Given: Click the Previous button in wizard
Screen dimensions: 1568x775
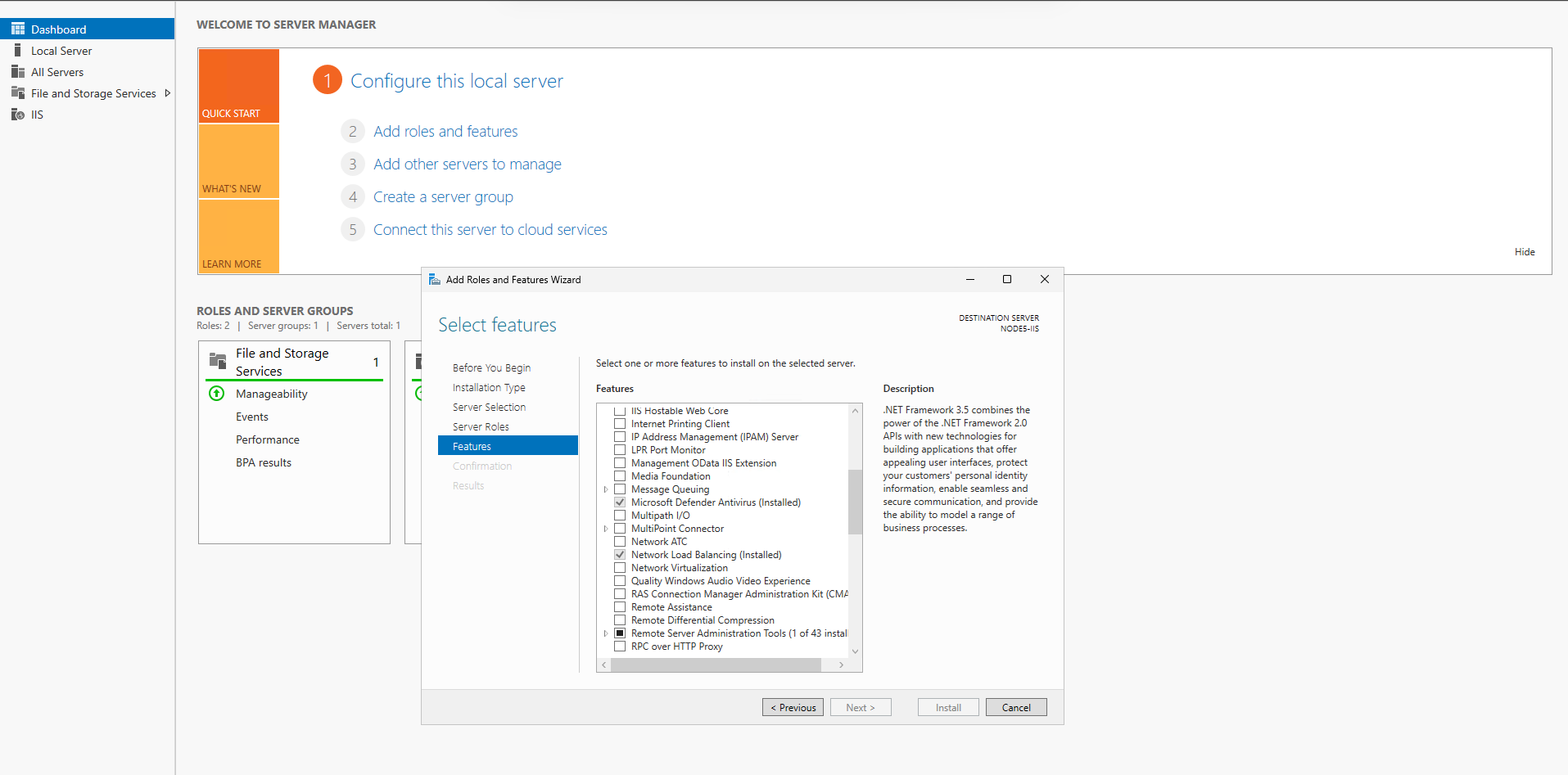Looking at the screenshot, I should tap(793, 708).
